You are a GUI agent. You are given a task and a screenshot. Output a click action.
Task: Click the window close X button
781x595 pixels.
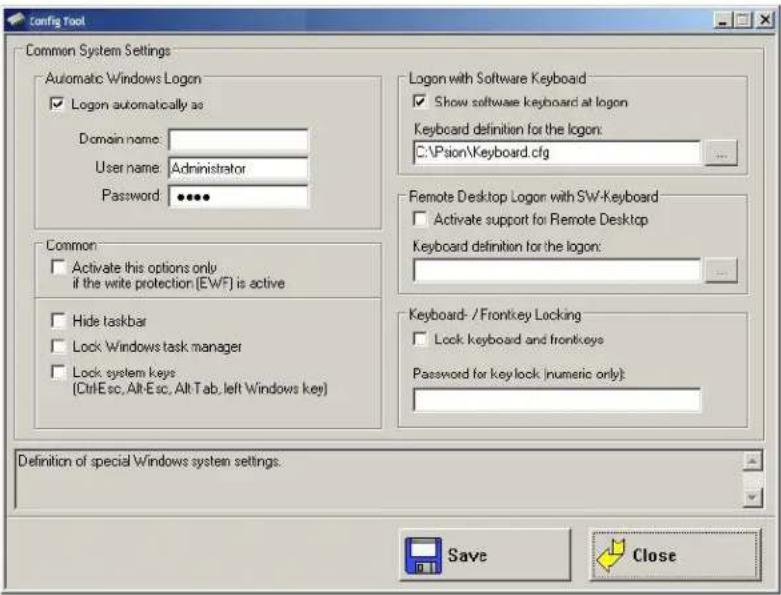pyautogui.click(x=765, y=20)
